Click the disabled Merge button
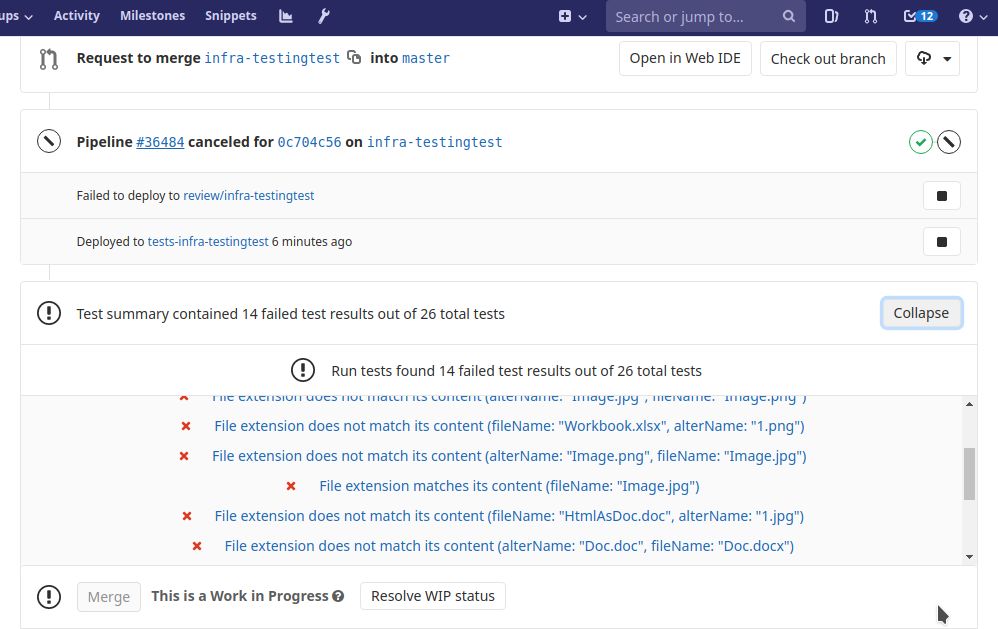 click(109, 597)
